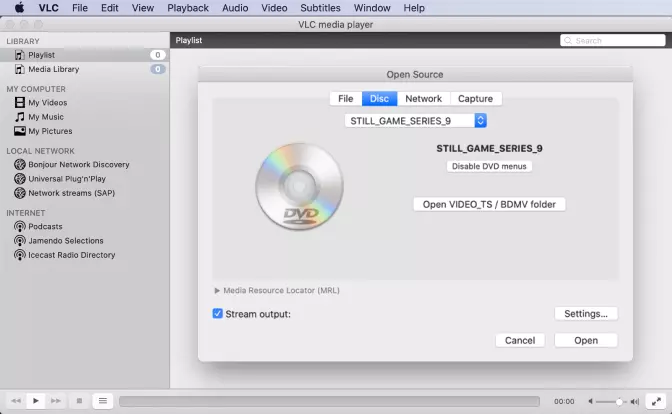Screen dimensions: 672x414
Task: Open the View menu
Action: (143, 8)
